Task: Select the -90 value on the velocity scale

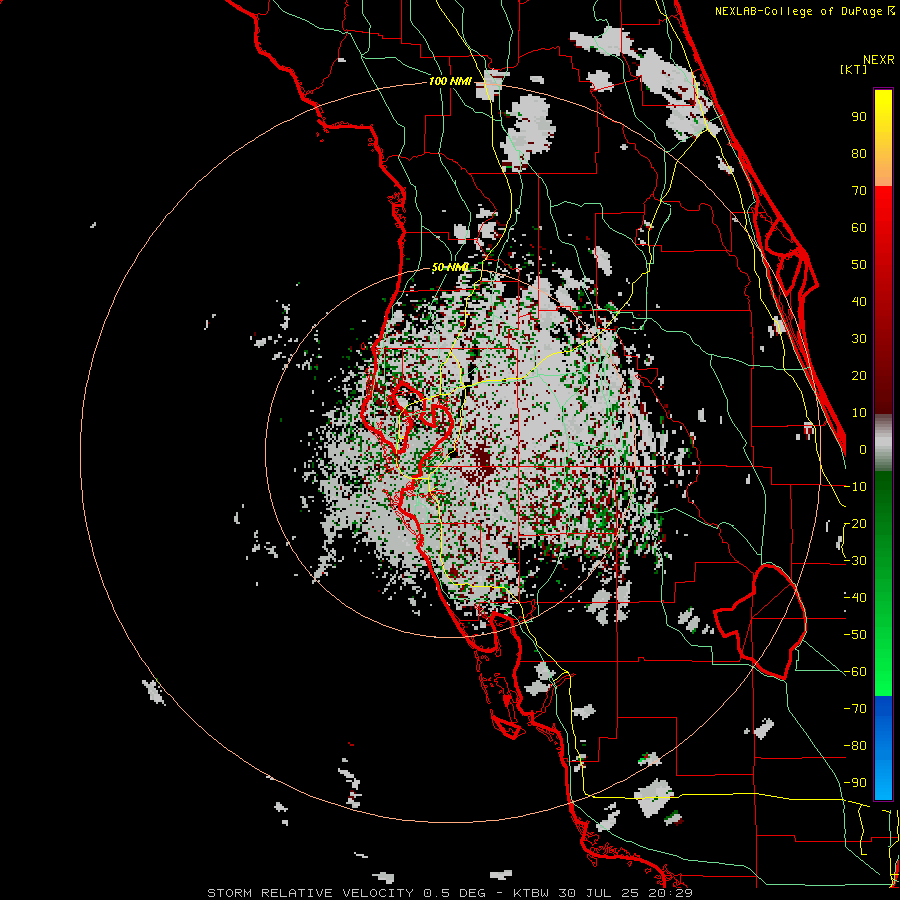Action: click(x=855, y=783)
